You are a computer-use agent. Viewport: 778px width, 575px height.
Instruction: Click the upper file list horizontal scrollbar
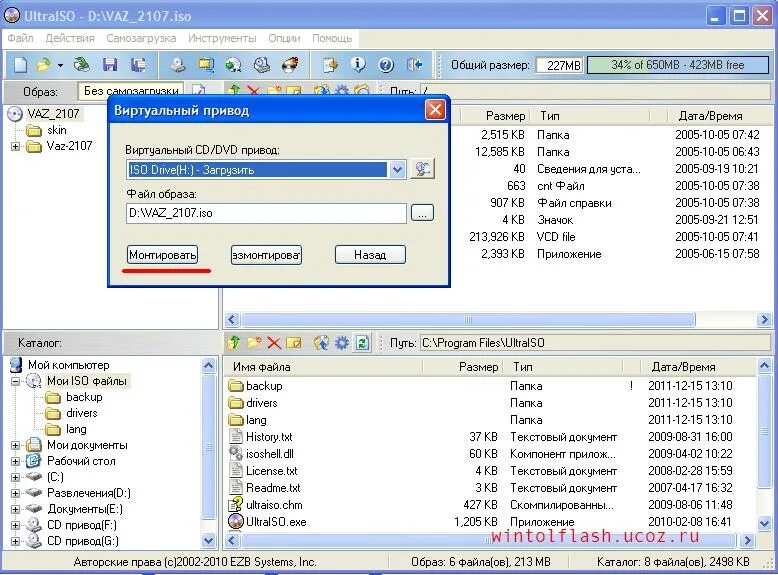click(x=468, y=319)
